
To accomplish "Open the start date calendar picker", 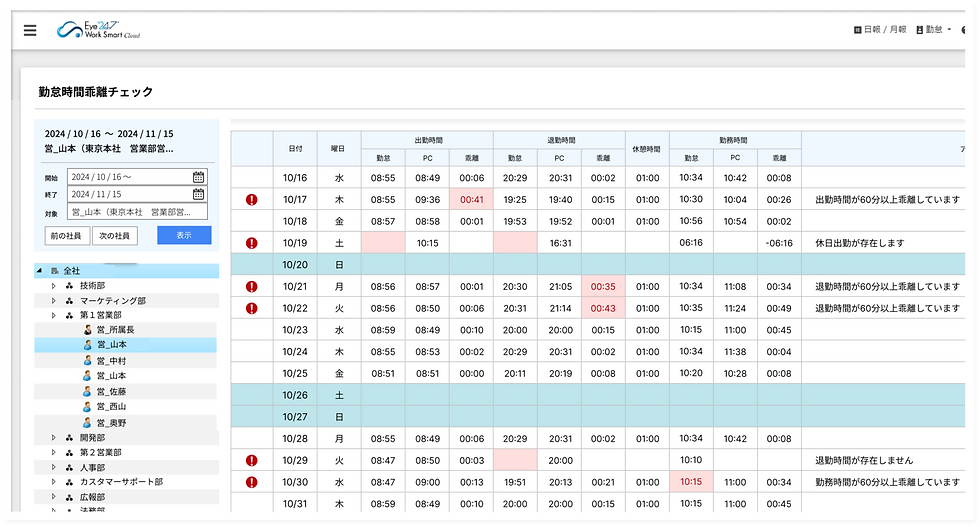I will [198, 177].
